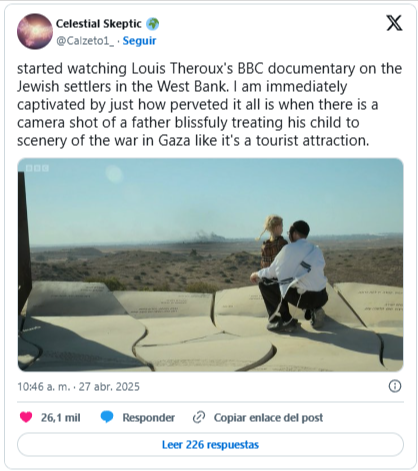Open Celestial Skeptic's profile avatar
The image size is (418, 471).
coord(35,31)
